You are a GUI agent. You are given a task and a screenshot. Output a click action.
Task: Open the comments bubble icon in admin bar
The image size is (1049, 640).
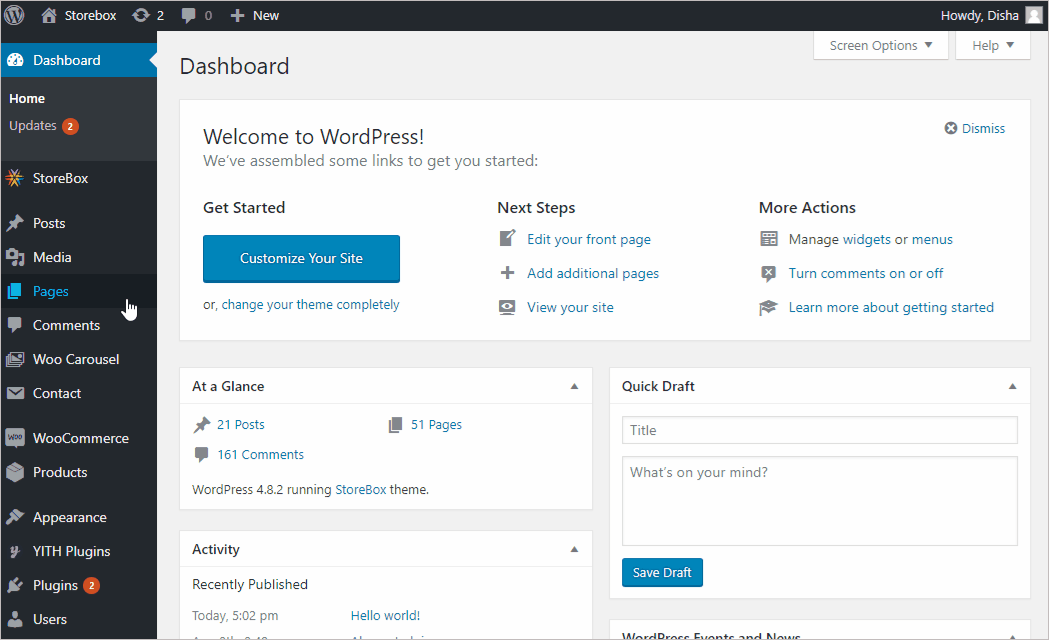(189, 15)
